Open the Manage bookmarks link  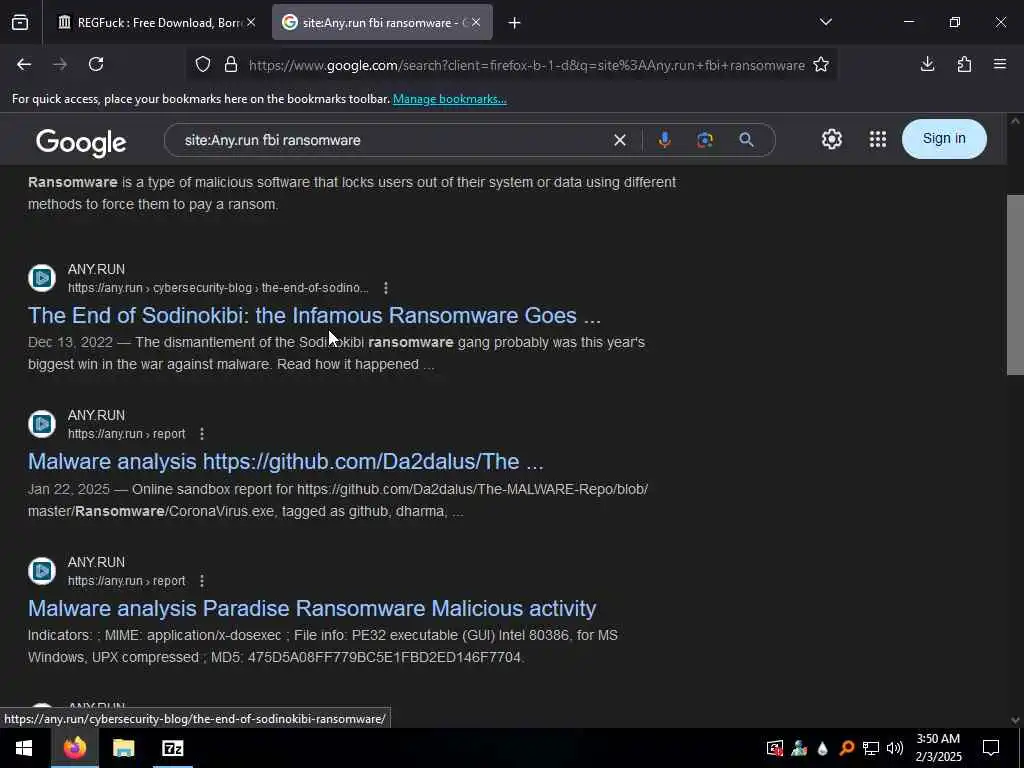449,99
